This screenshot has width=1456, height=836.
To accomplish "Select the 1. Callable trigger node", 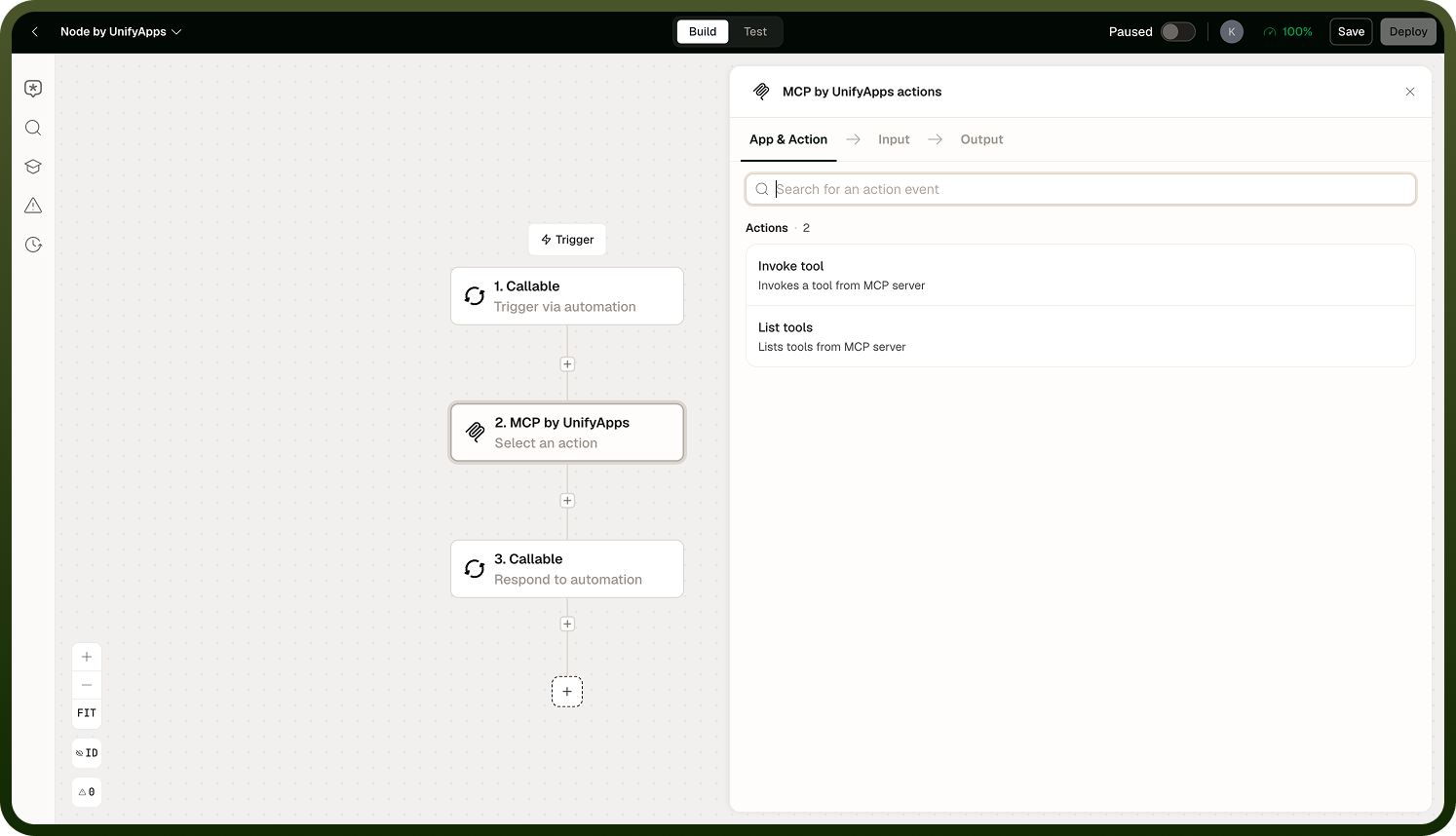I will pos(567,296).
